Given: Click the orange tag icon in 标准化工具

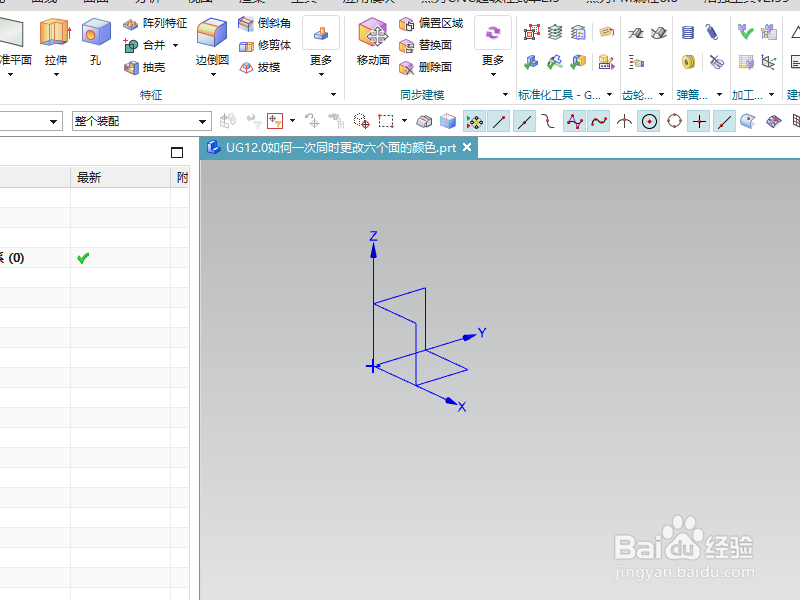Looking at the screenshot, I should tap(606, 32).
